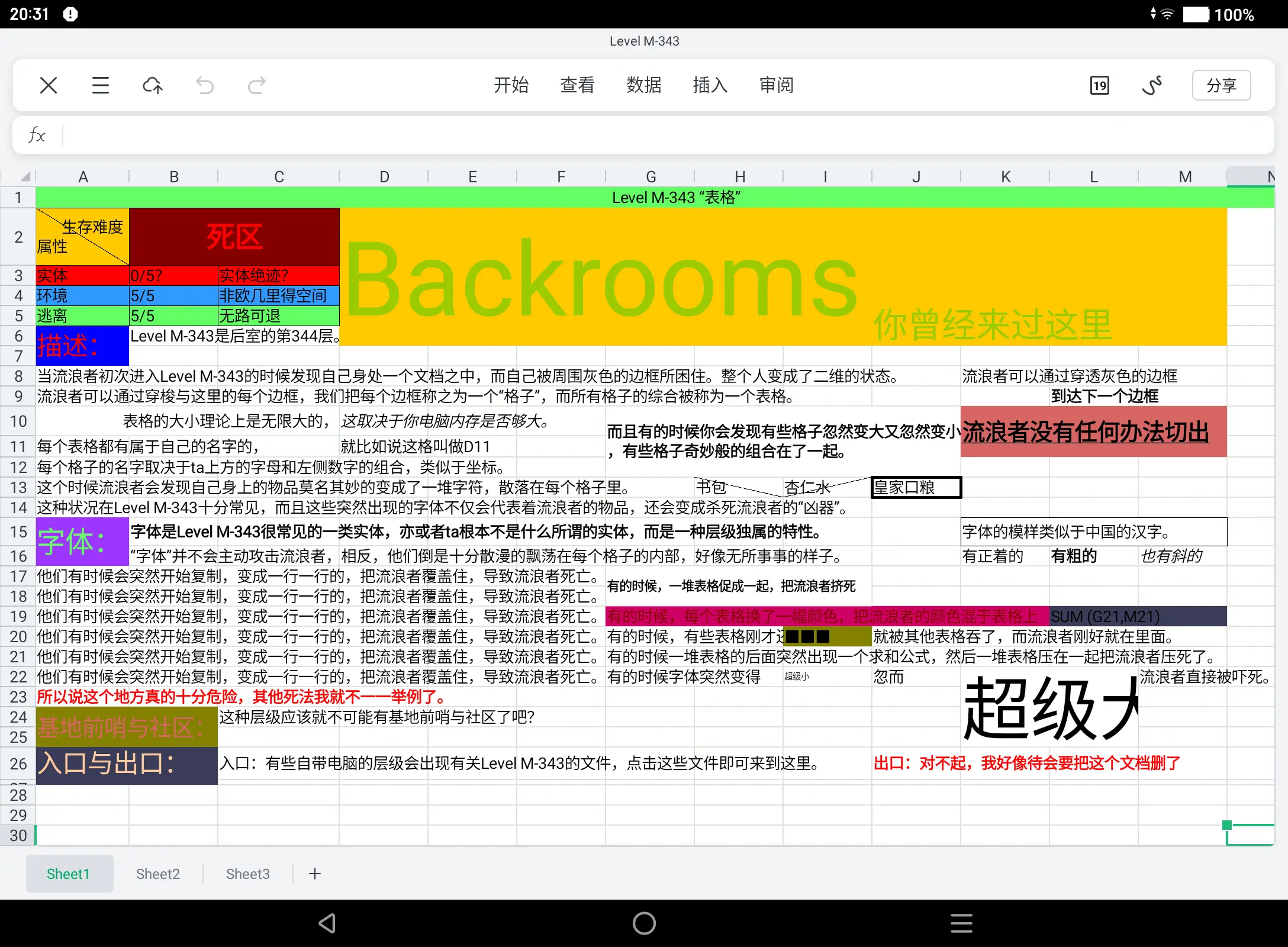Select column M header
This screenshot has width=1288, height=947.
1183,176
